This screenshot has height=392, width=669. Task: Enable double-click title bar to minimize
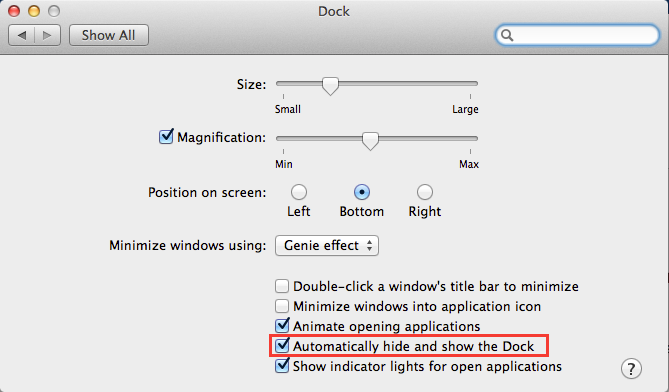point(282,286)
